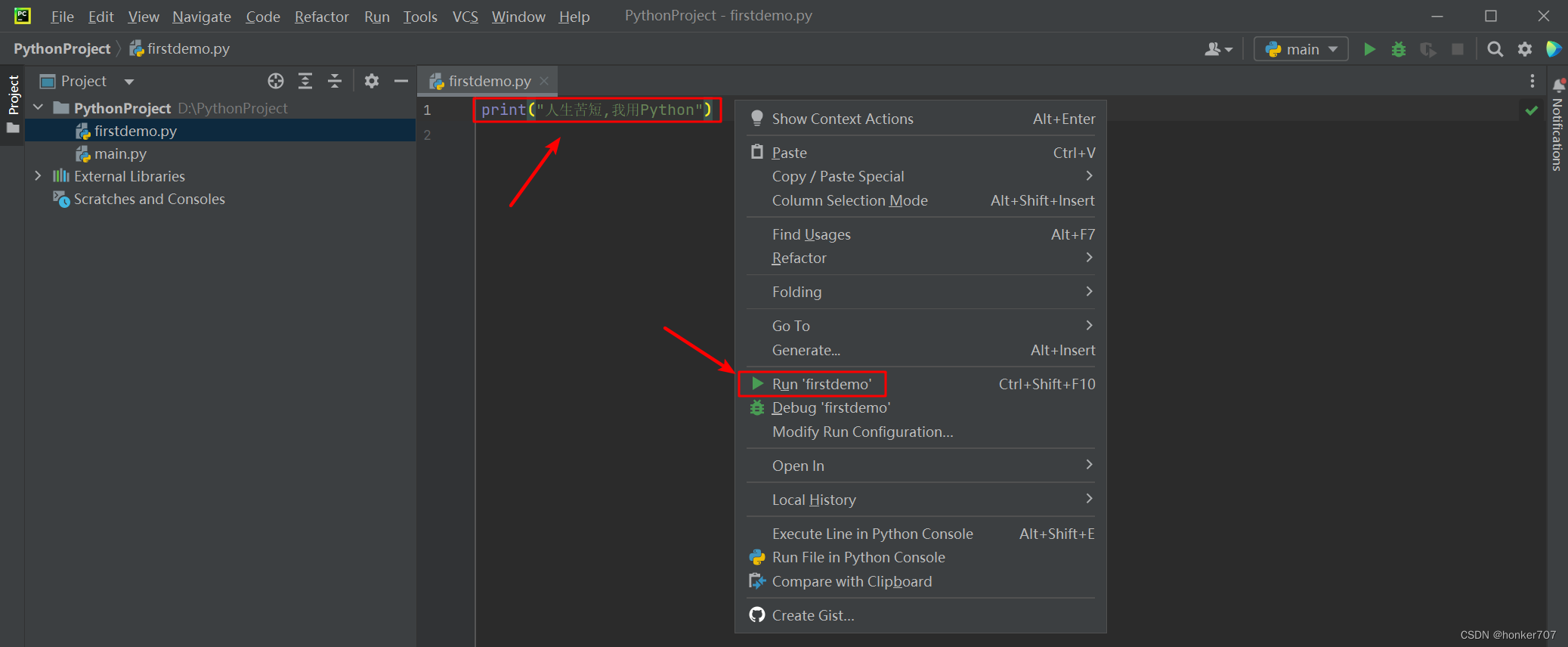
Task: Open Project view type dropdown arrow
Action: coord(129,82)
